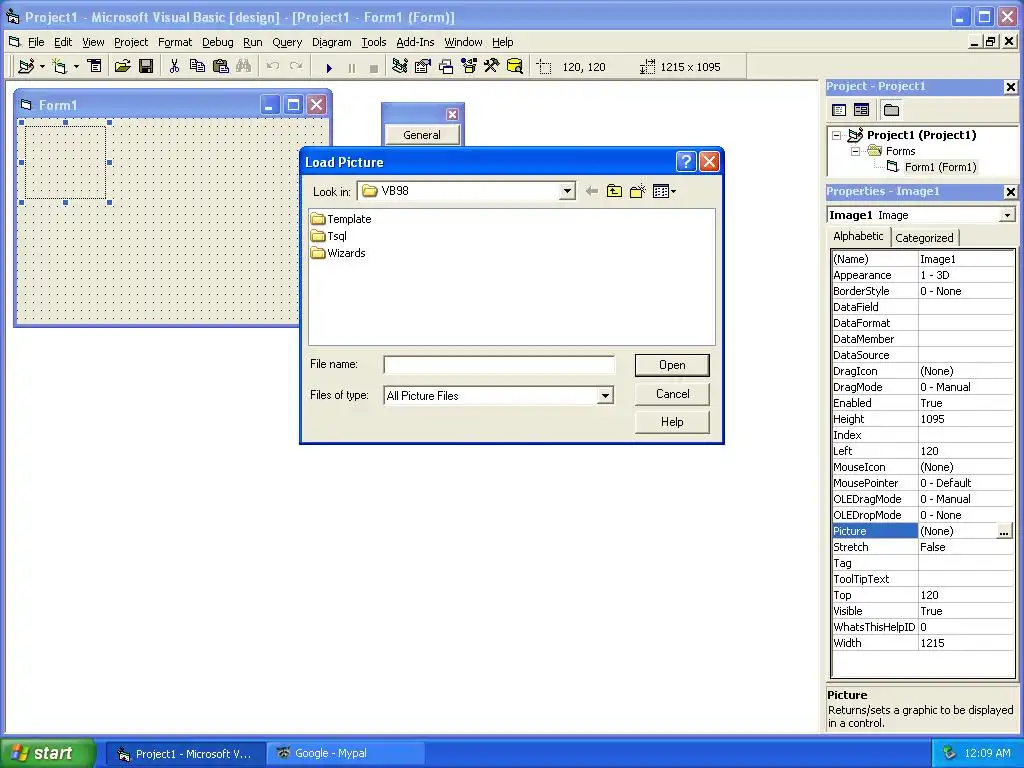Click the Copy toolbar icon
The width and height of the screenshot is (1024, 768).
click(197, 67)
